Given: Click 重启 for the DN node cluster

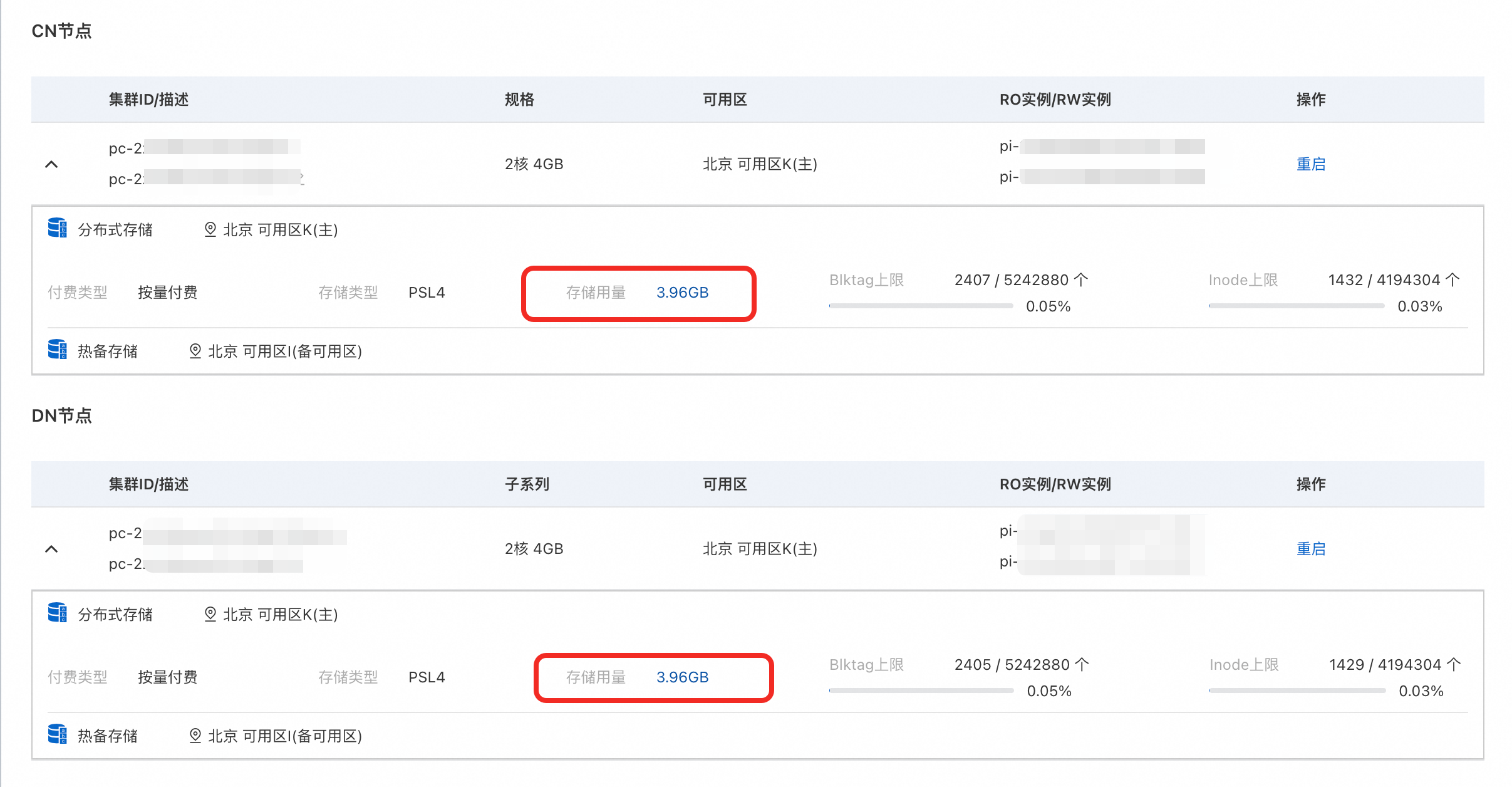Looking at the screenshot, I should click(x=1310, y=549).
